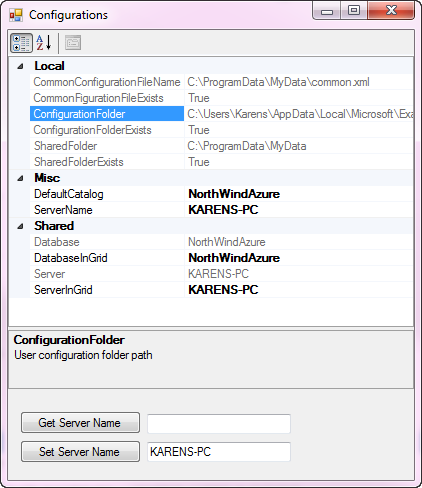
Task: Select the SharedFolderExists property
Action: (x=107, y=162)
